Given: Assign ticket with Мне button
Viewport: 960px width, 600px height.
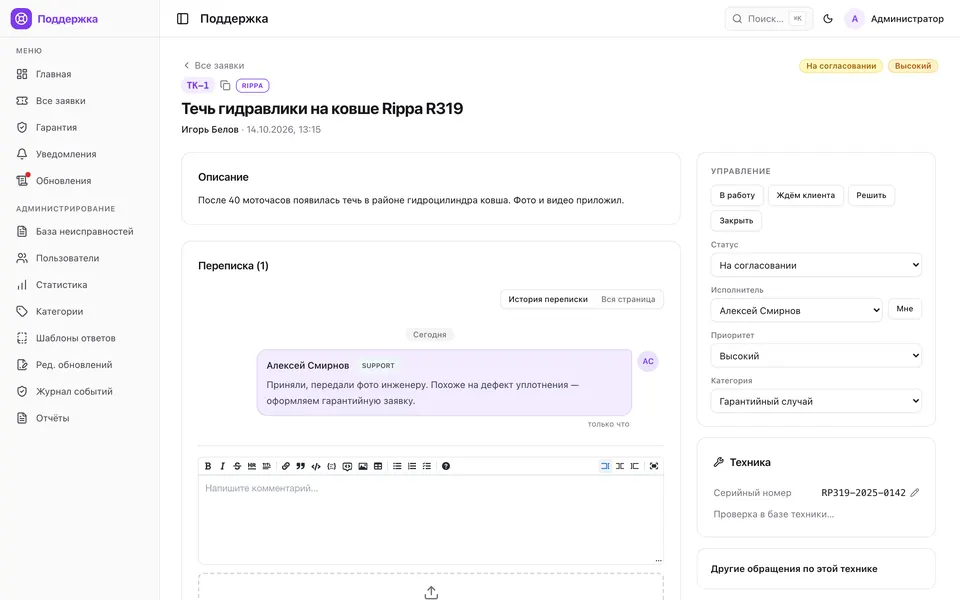Looking at the screenshot, I should click(904, 309).
